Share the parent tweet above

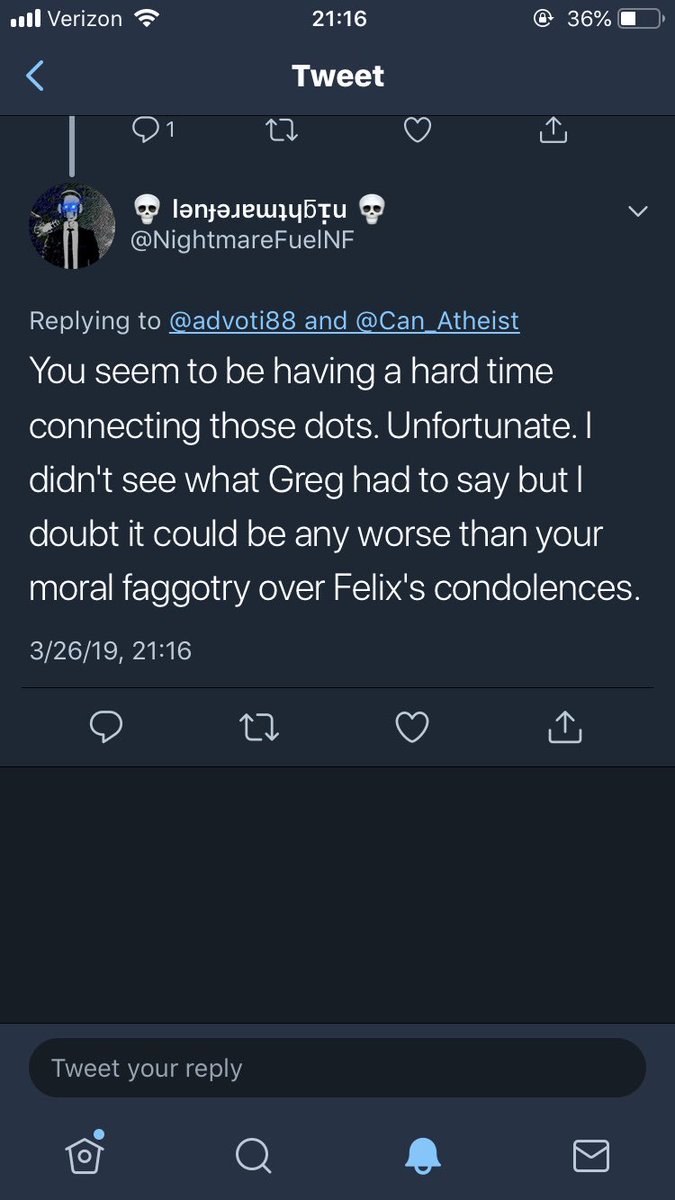(x=553, y=129)
